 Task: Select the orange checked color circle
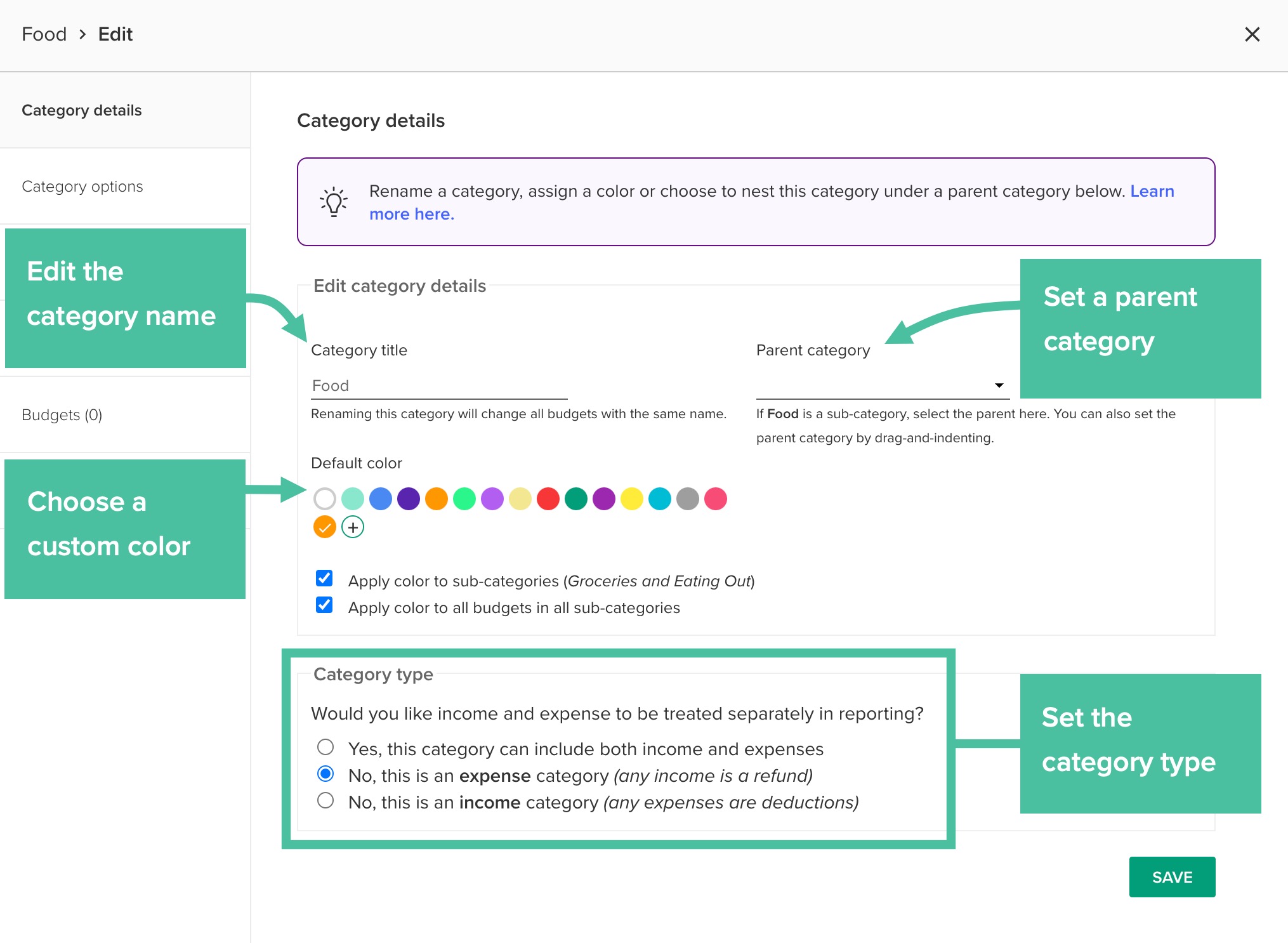[x=324, y=527]
